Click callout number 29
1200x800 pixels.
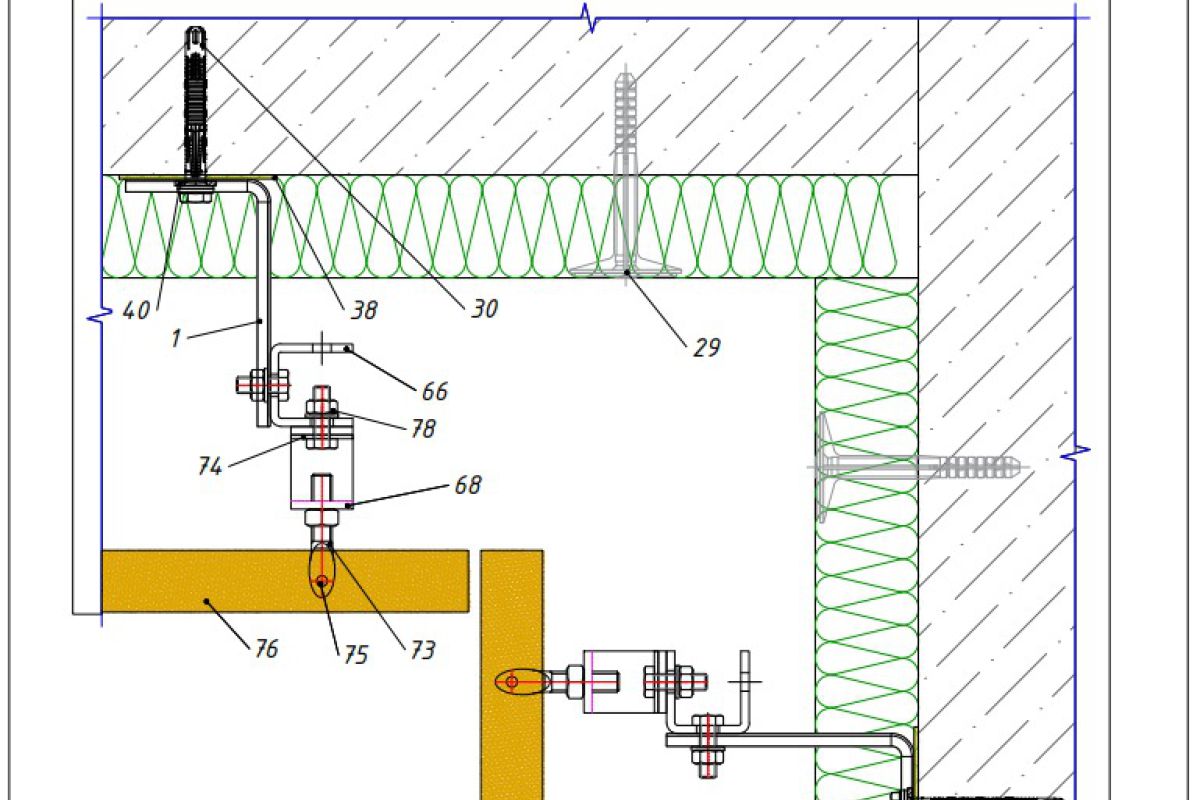pyautogui.click(x=706, y=347)
